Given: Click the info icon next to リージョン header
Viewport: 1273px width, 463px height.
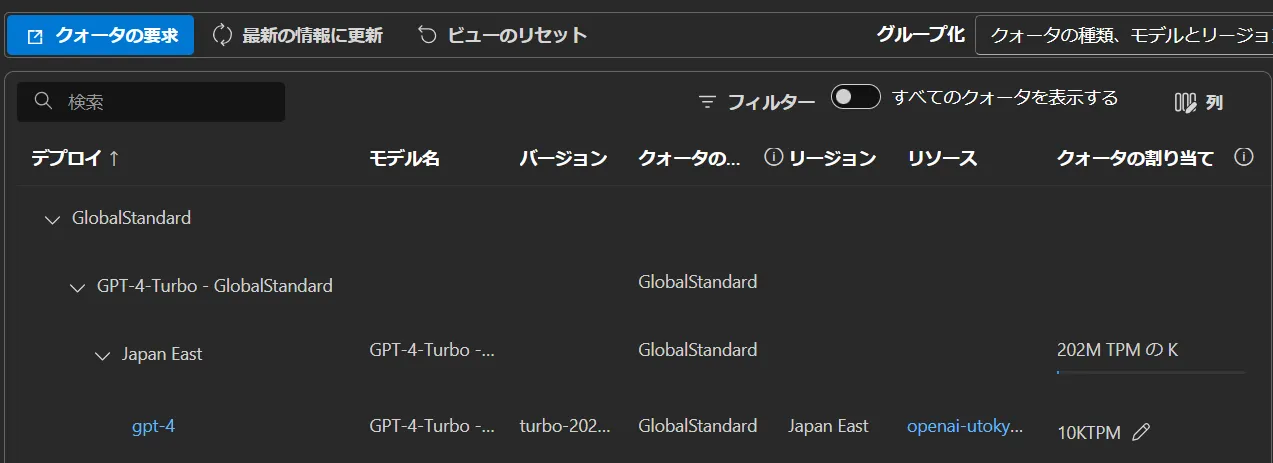Looking at the screenshot, I should click(x=773, y=158).
